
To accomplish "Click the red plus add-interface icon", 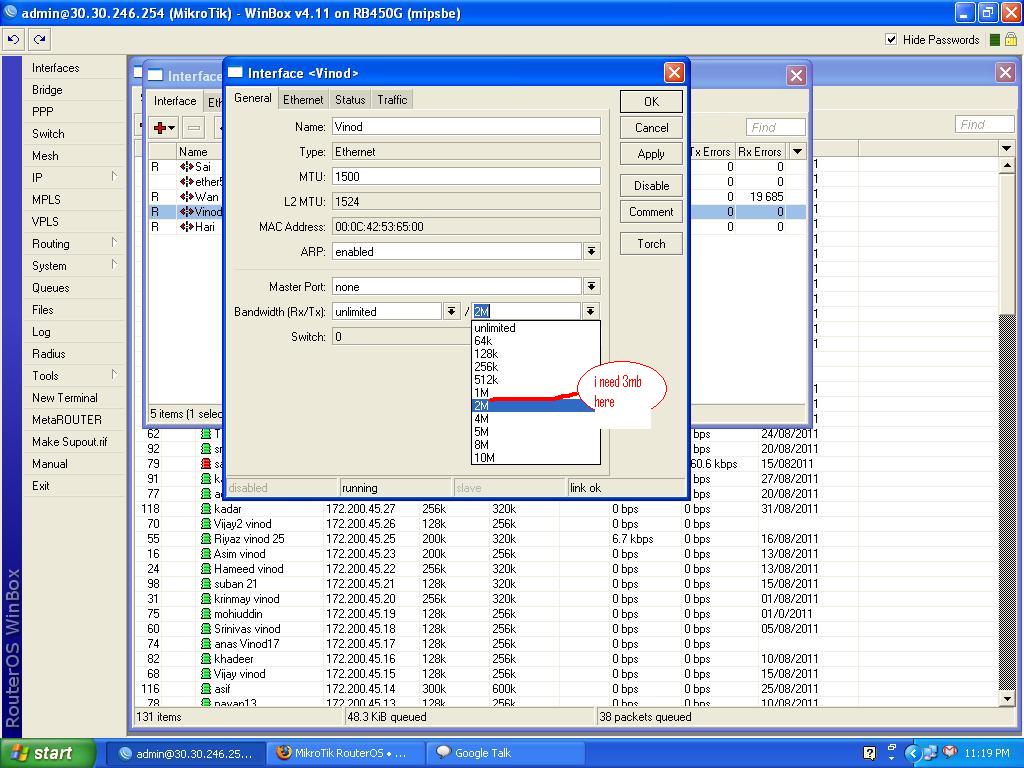I will pyautogui.click(x=159, y=128).
